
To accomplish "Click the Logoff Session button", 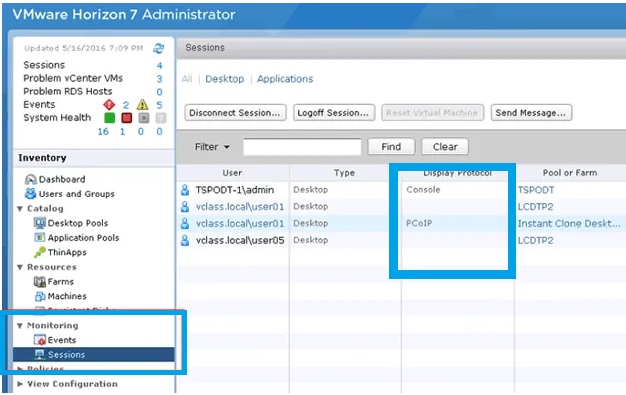I will coord(334,113).
